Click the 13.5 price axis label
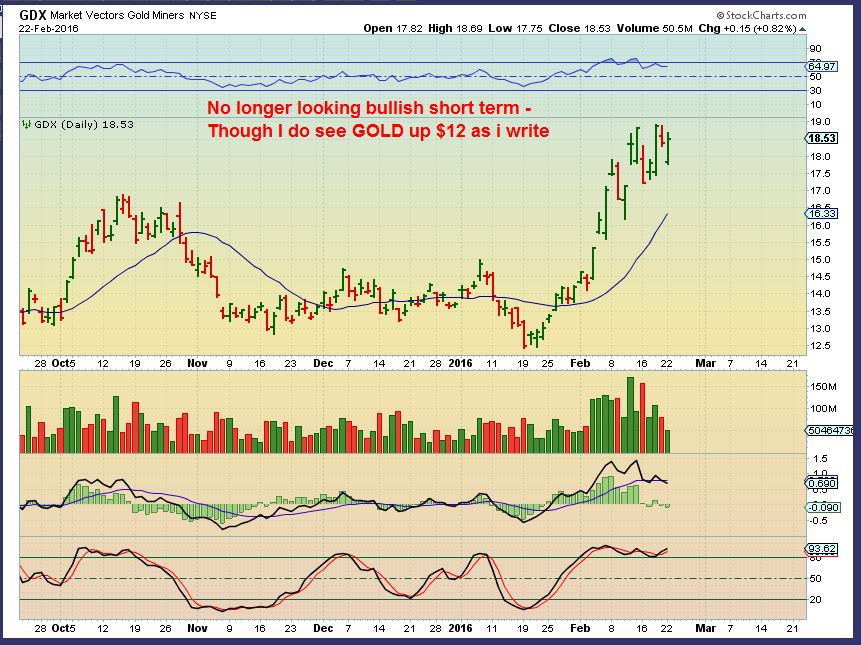This screenshot has height=645, width=861. (x=821, y=311)
